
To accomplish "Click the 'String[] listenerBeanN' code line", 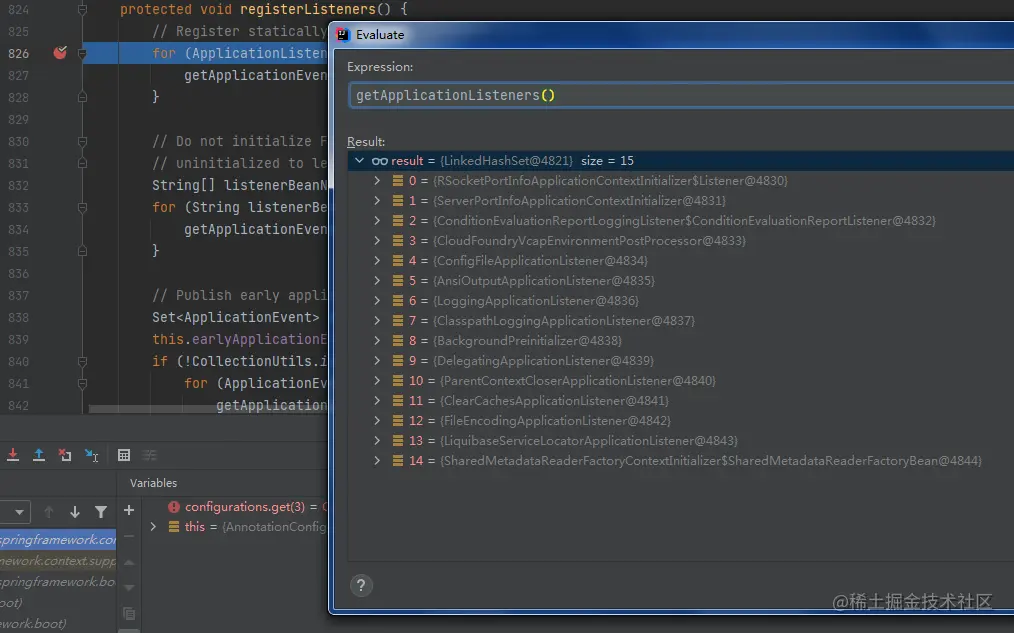I will 239,186.
